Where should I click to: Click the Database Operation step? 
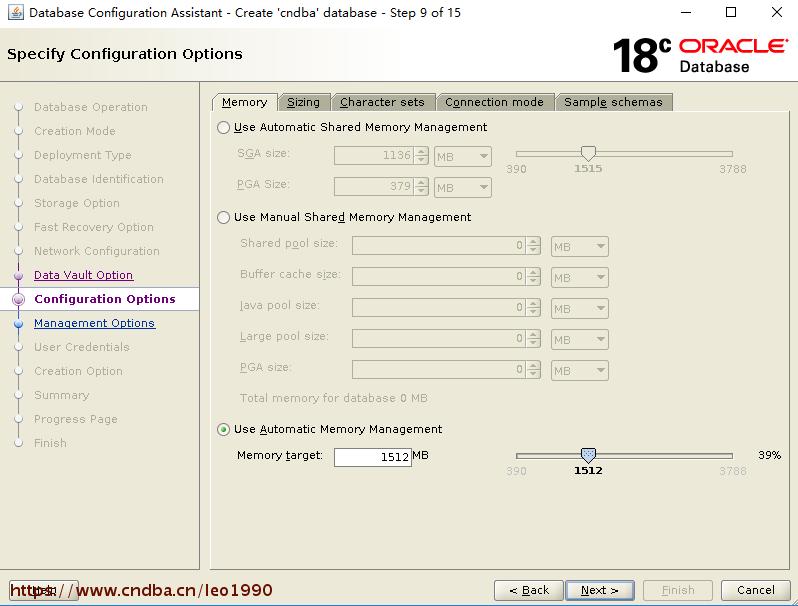point(91,107)
